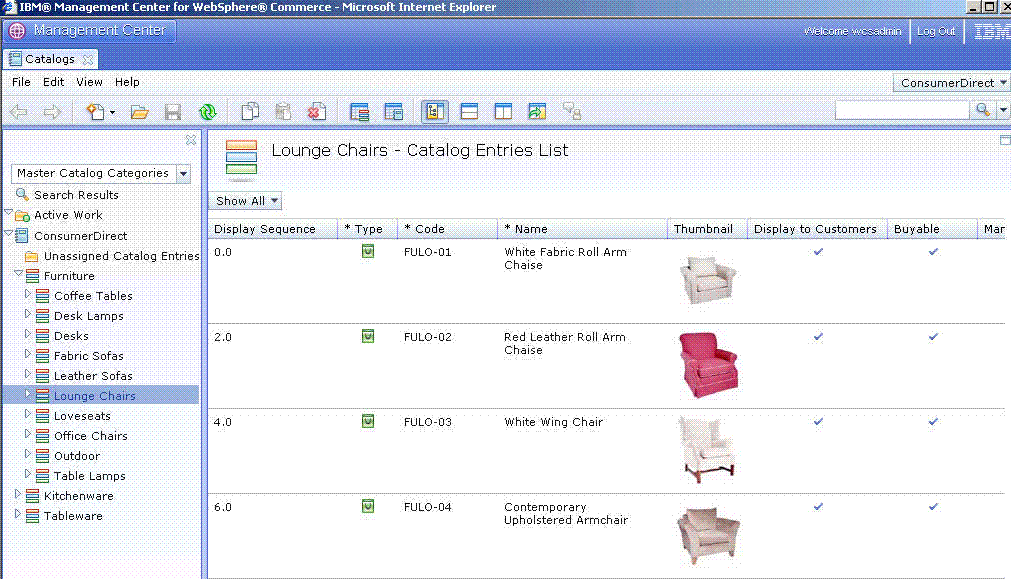This screenshot has height=579, width=1011.
Task: Click the type icon for FULO-02
Action: [x=368, y=337]
